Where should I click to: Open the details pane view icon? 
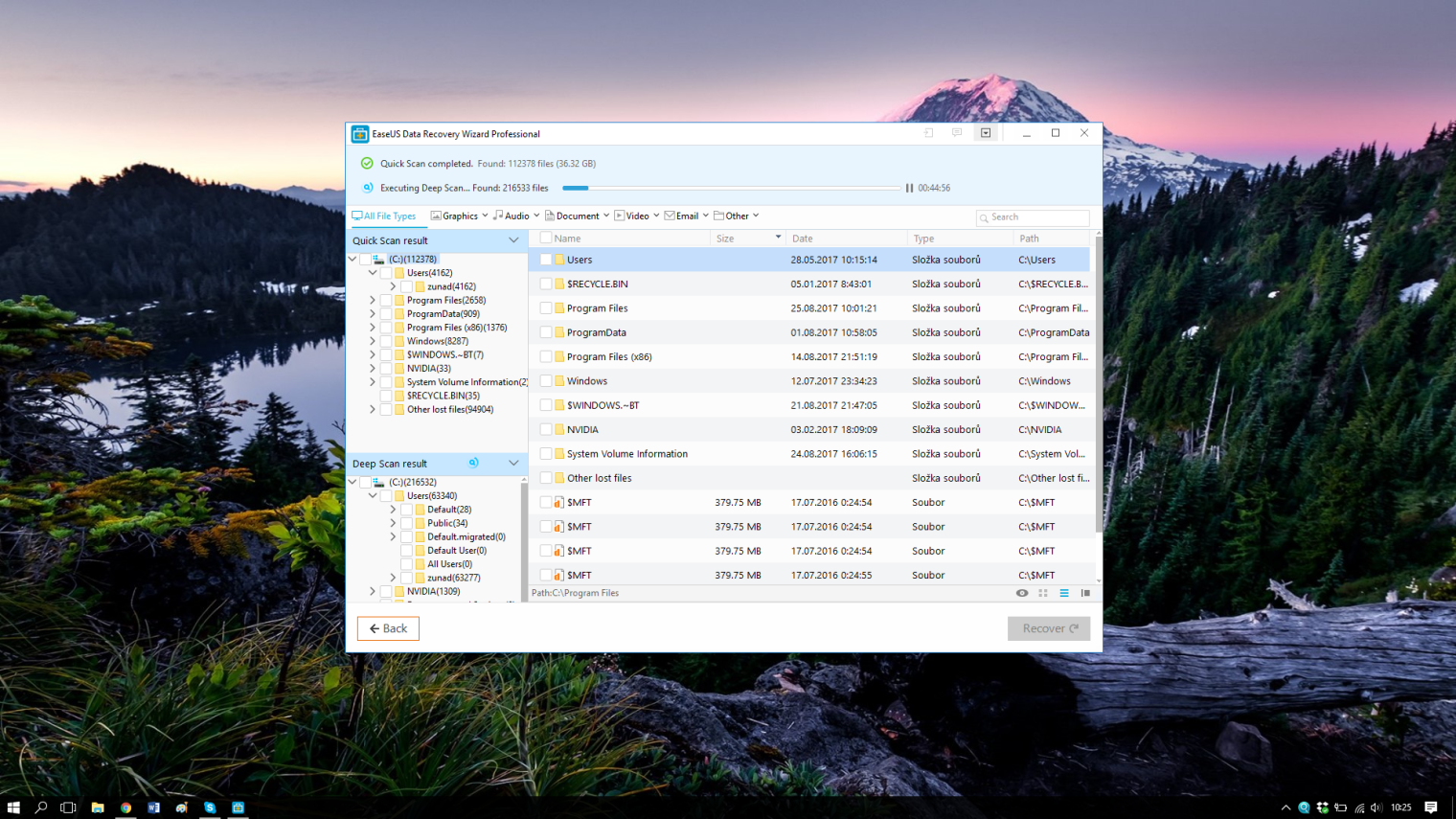pos(1085,593)
